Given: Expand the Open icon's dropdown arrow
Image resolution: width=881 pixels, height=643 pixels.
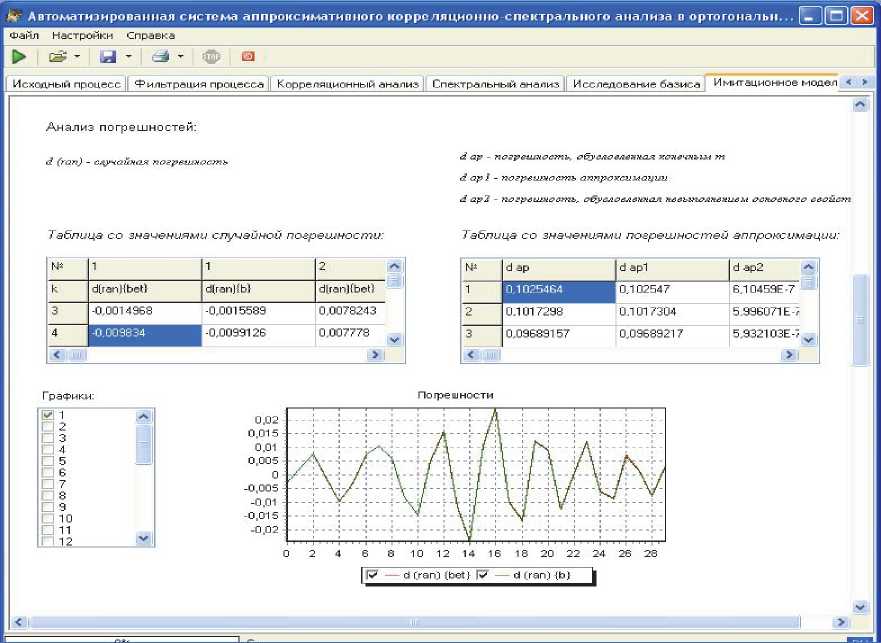Looking at the screenshot, I should click(77, 58).
